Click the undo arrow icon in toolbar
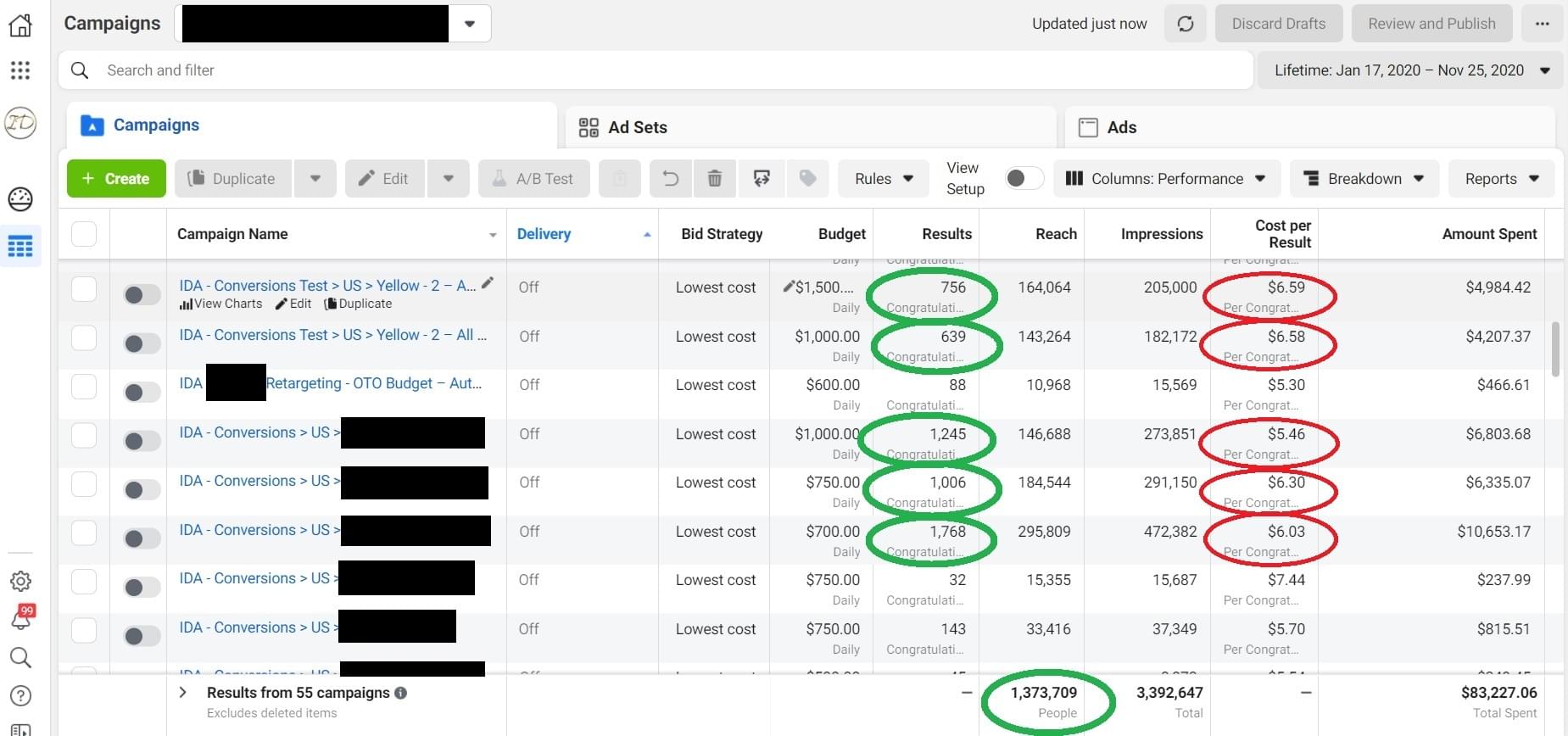1568x736 pixels. pyautogui.click(x=670, y=179)
